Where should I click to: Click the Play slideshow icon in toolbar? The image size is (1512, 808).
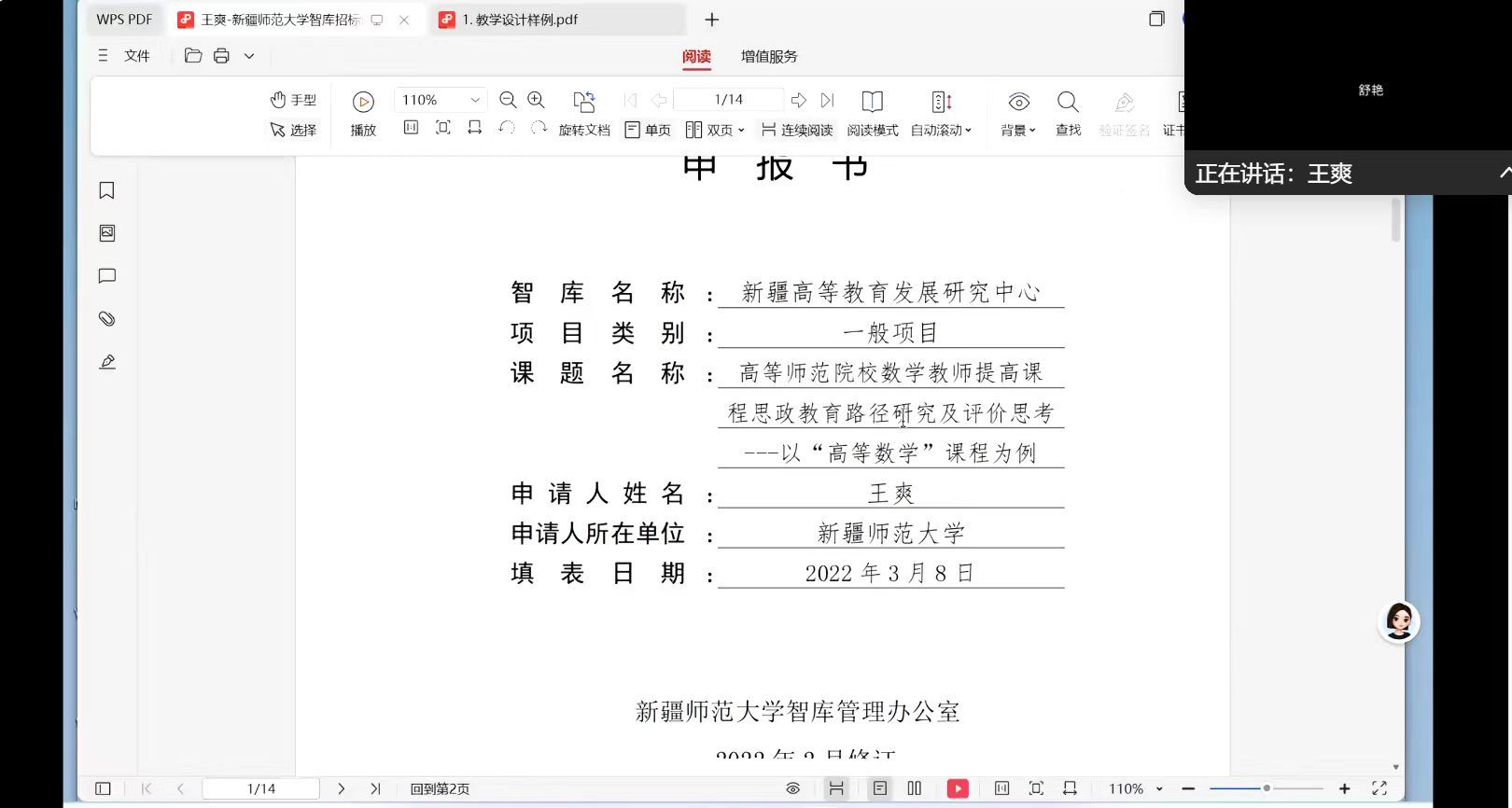click(x=363, y=102)
